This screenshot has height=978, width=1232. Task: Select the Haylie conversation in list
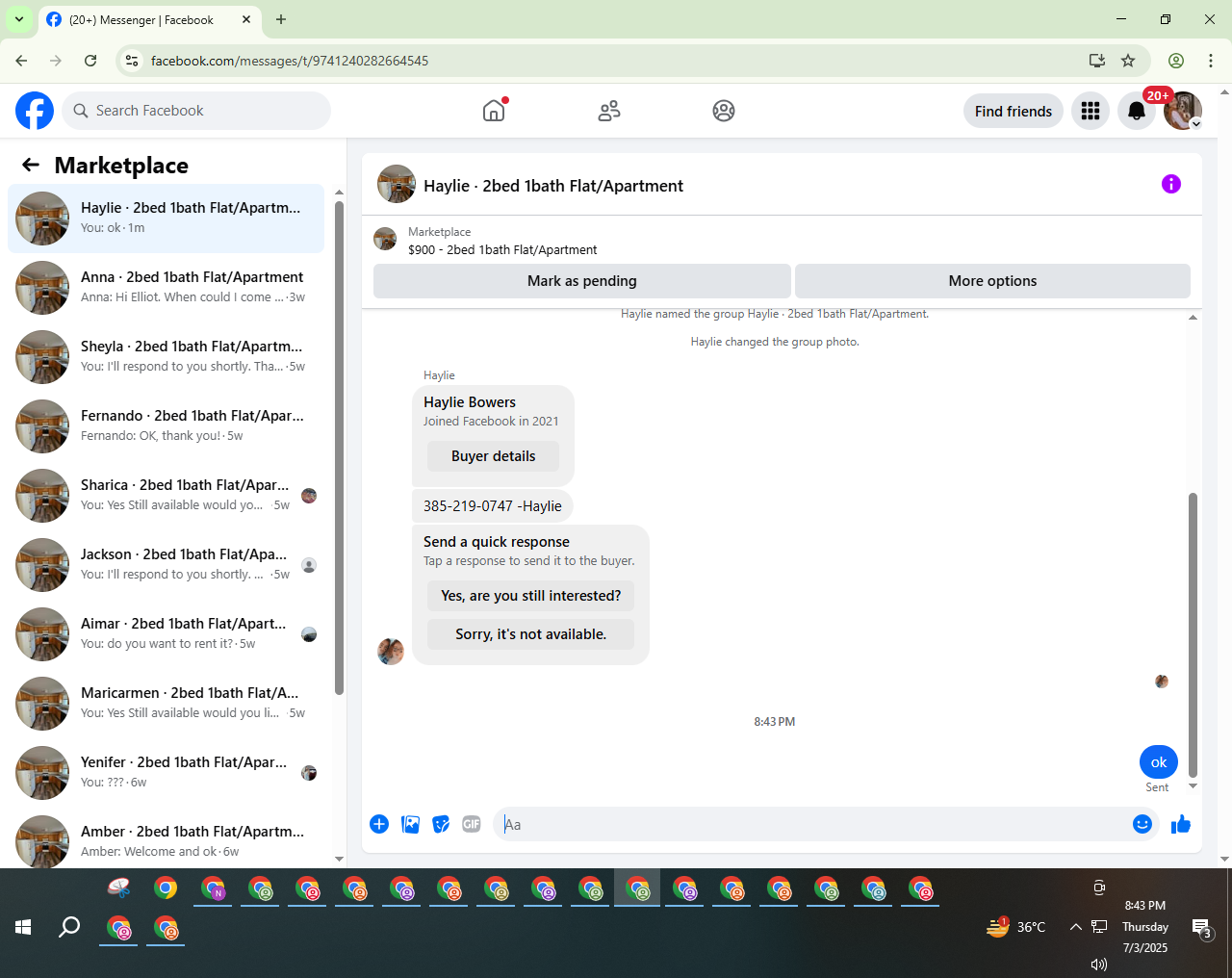coord(166,219)
